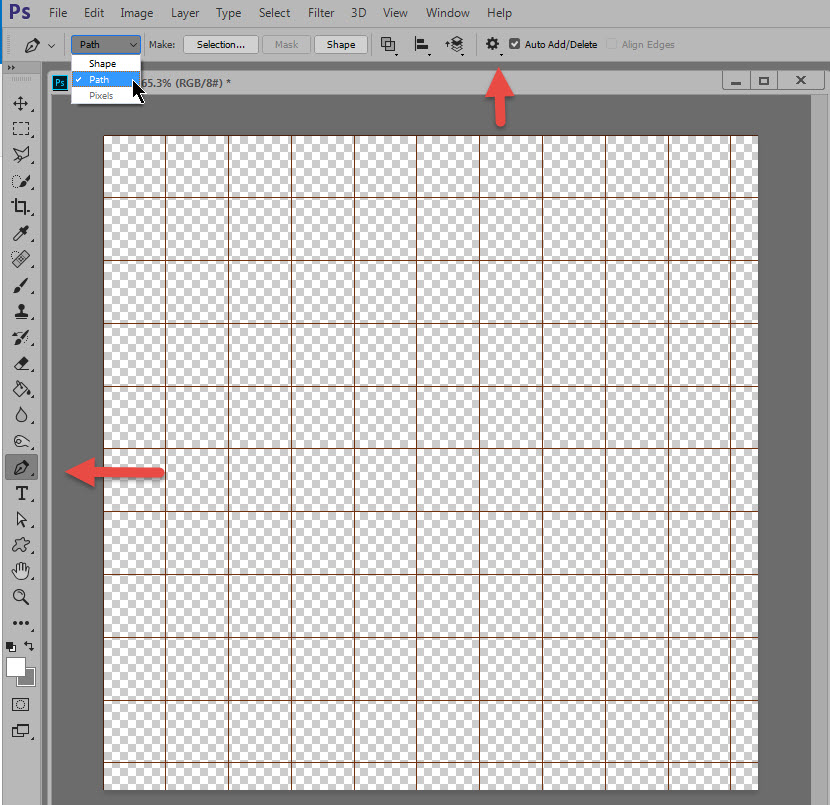Select the Polygonal Lasso tool
830x805 pixels.
[x=21, y=155]
